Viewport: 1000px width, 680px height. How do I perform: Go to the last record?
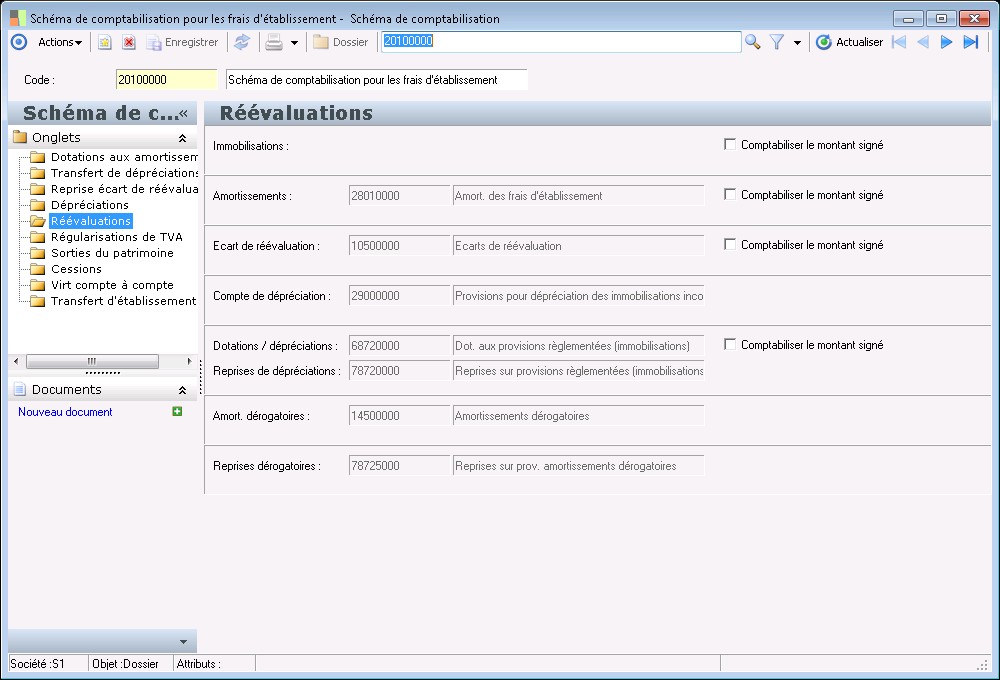pyautogui.click(x=970, y=42)
